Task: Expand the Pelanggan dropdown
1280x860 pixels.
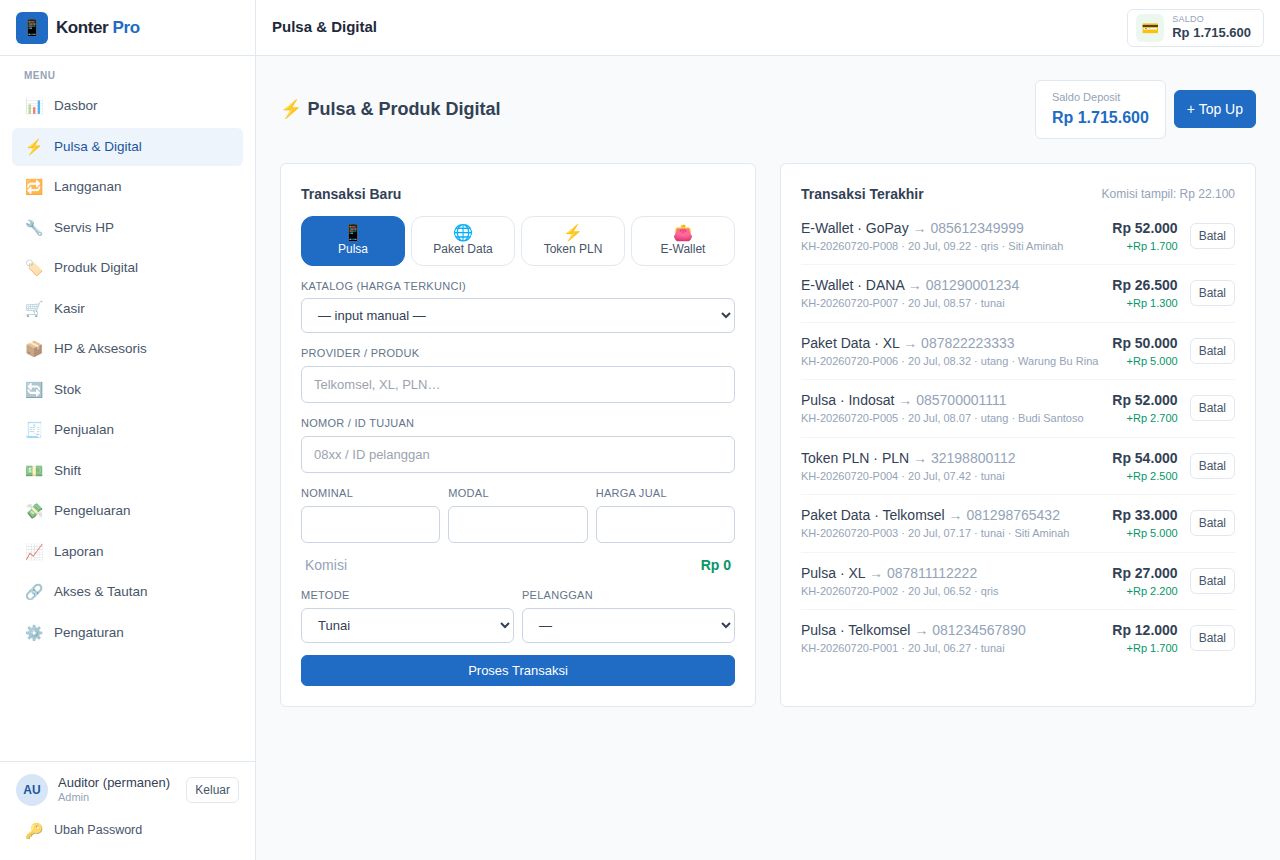Action: [x=628, y=626]
